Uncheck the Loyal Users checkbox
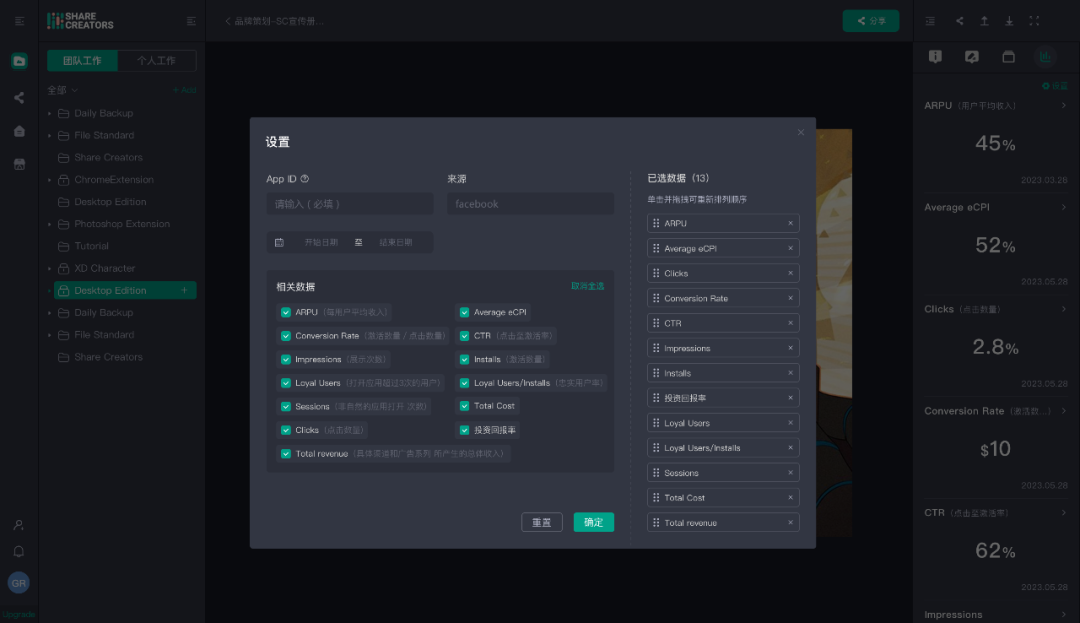The height and width of the screenshot is (623, 1080). coord(286,383)
